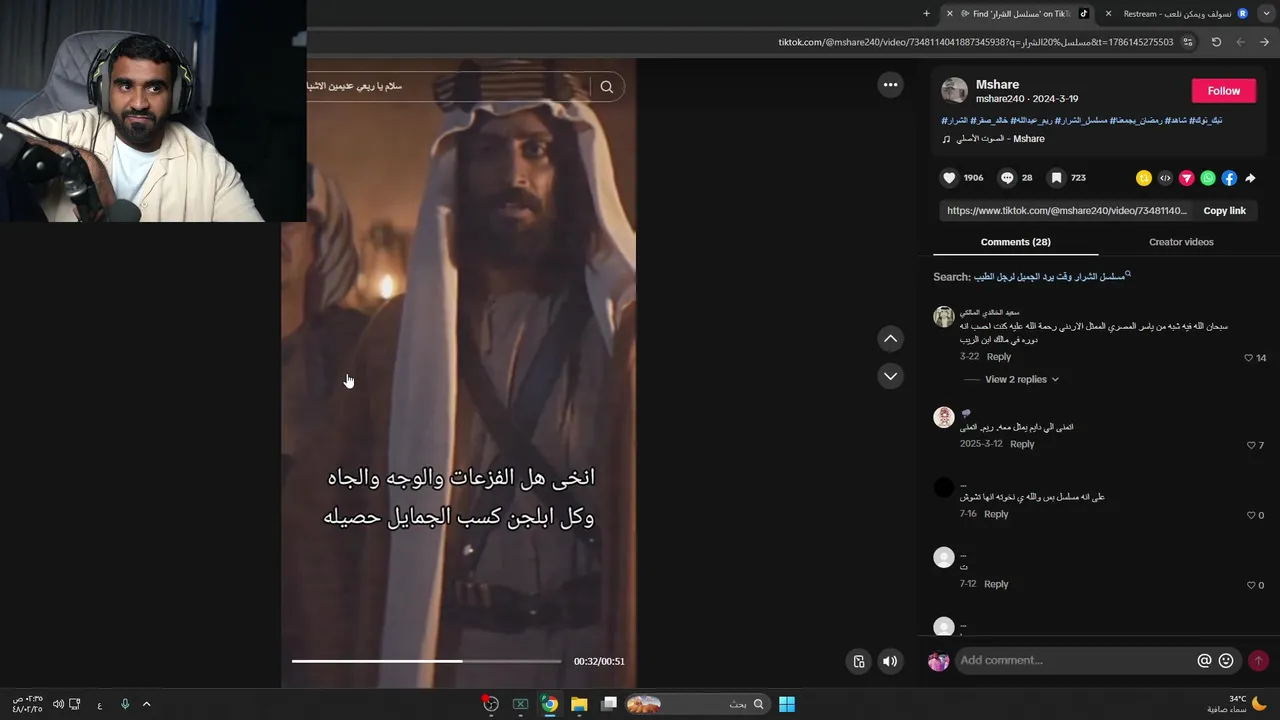This screenshot has width=1280, height=720.
Task: Reply to the 2025-3-12 comment
Action: [x=1022, y=444]
